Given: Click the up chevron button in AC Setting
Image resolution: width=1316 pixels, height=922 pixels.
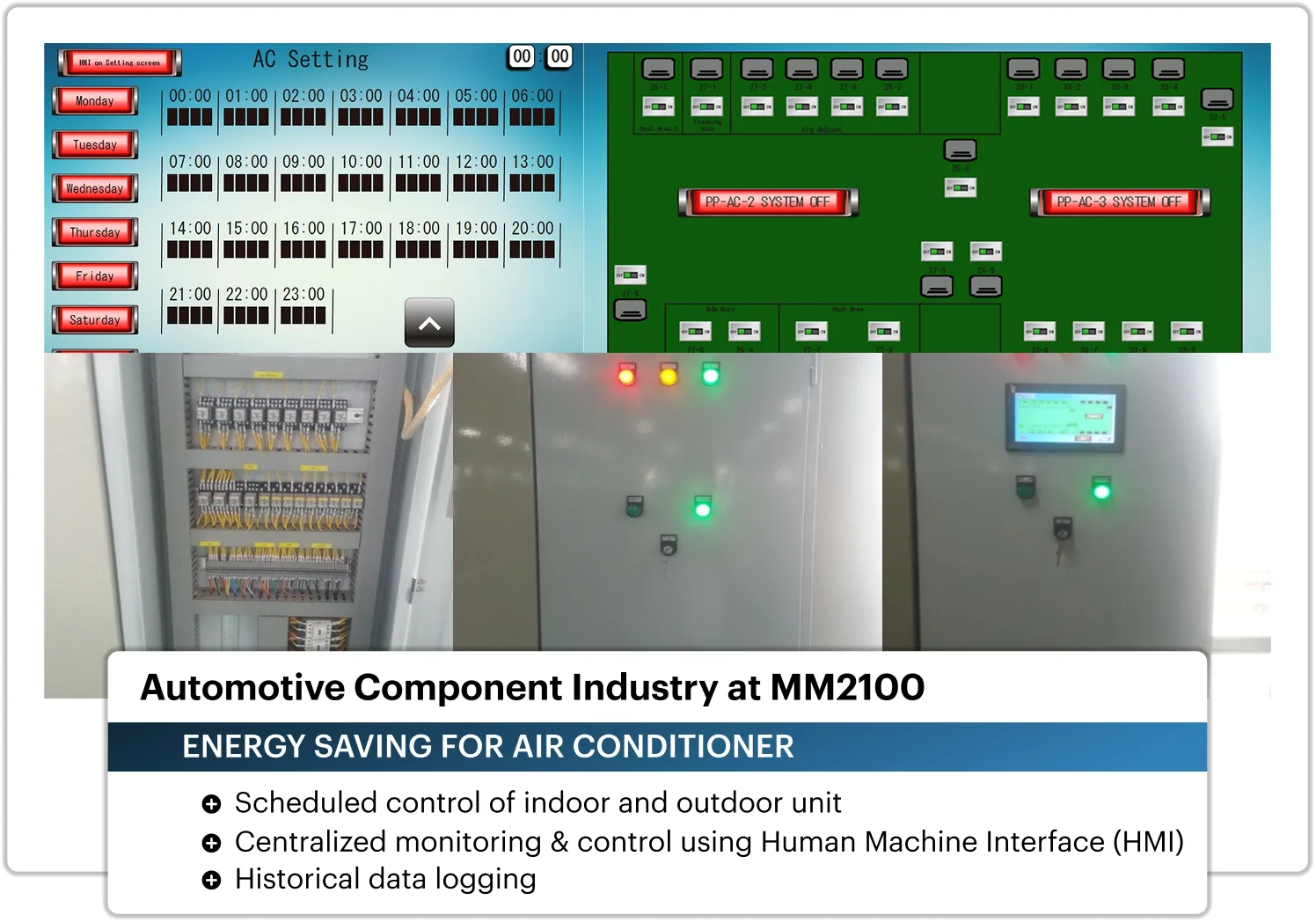Looking at the screenshot, I should coord(429,323).
